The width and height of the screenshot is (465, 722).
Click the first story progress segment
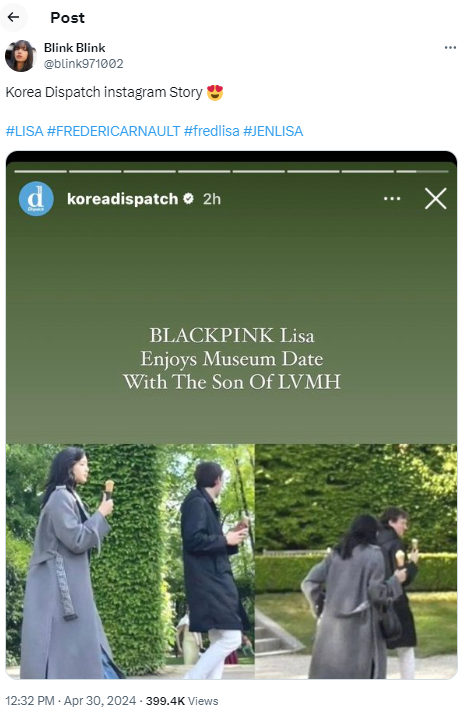[x=41, y=171]
